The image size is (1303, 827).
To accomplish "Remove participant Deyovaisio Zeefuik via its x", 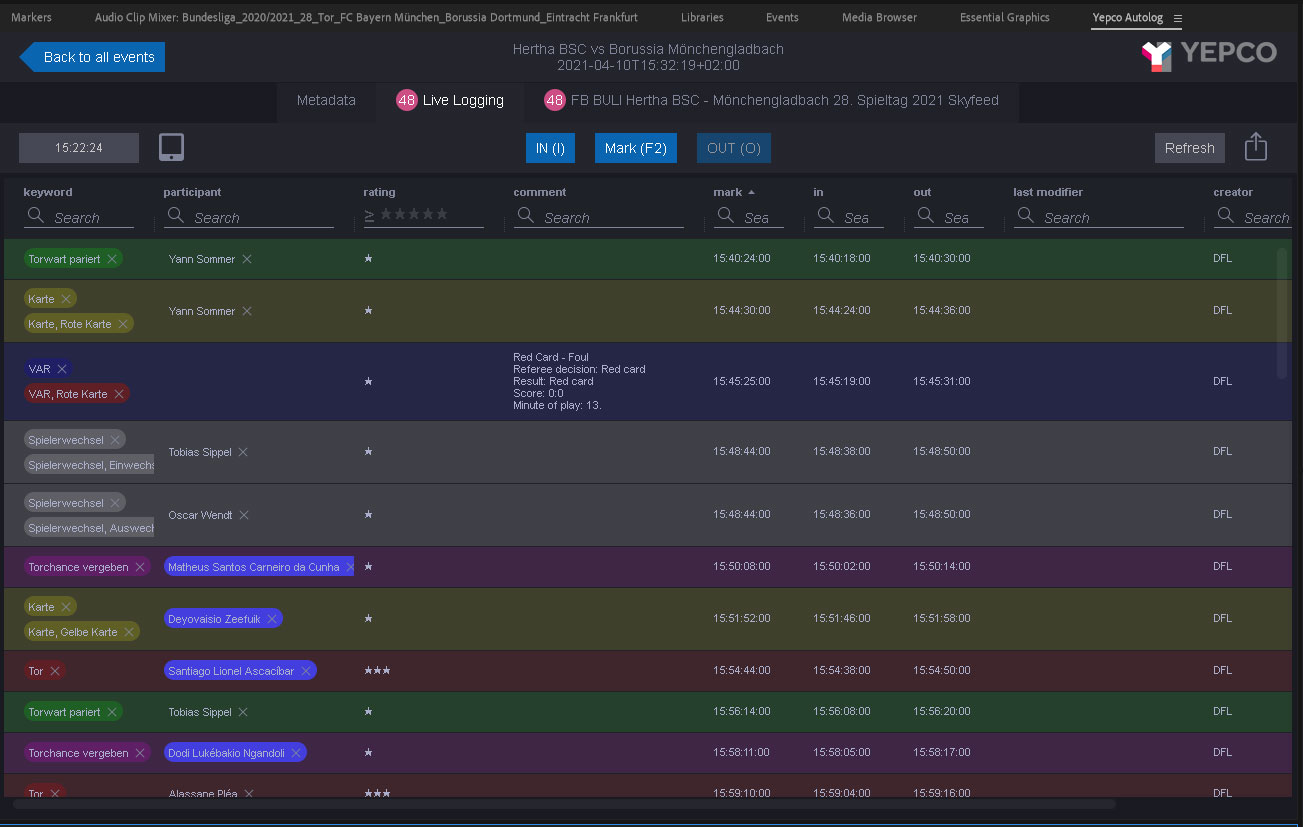I will point(272,619).
